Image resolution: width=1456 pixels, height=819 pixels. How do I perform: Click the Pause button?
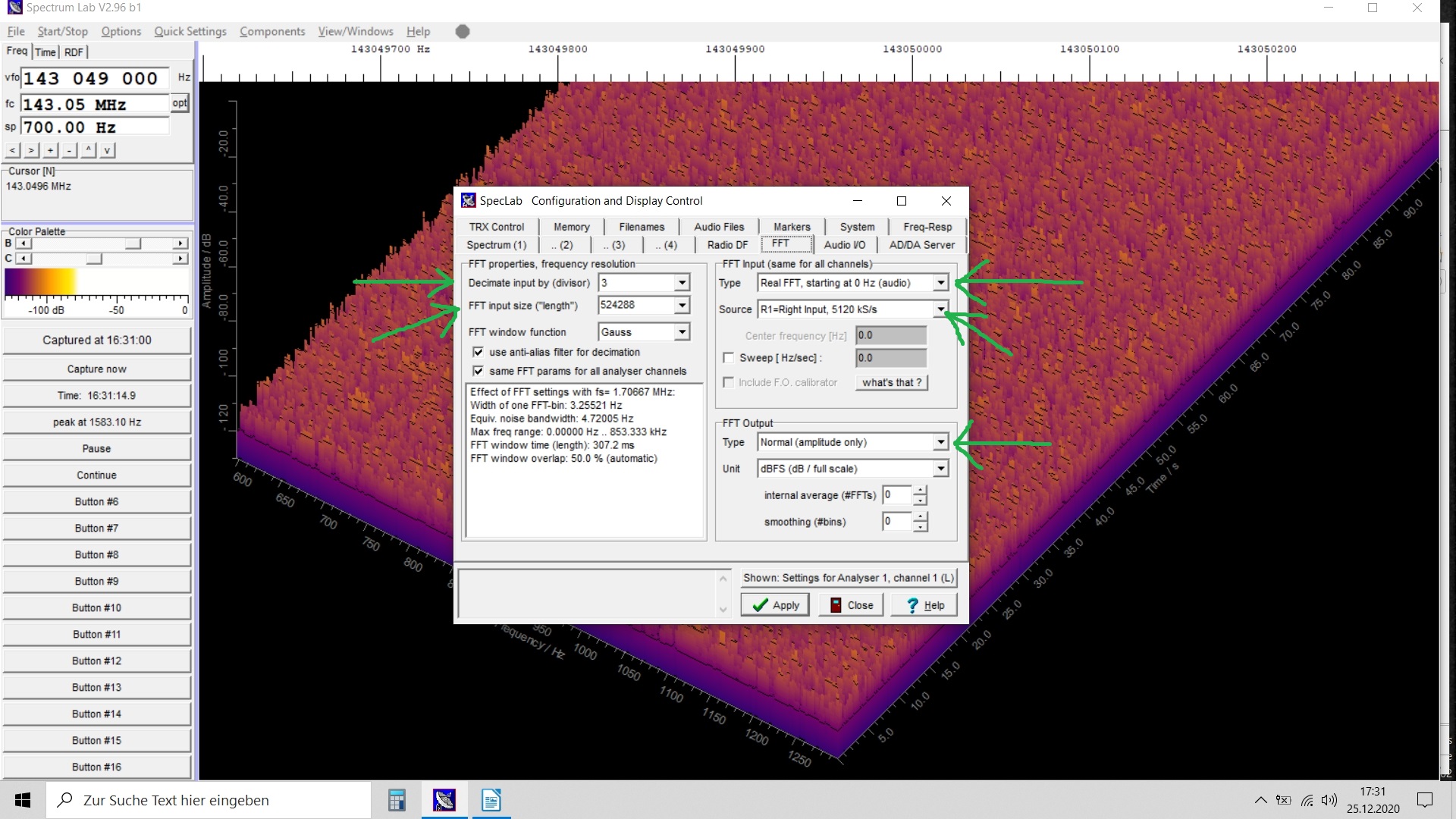click(97, 449)
